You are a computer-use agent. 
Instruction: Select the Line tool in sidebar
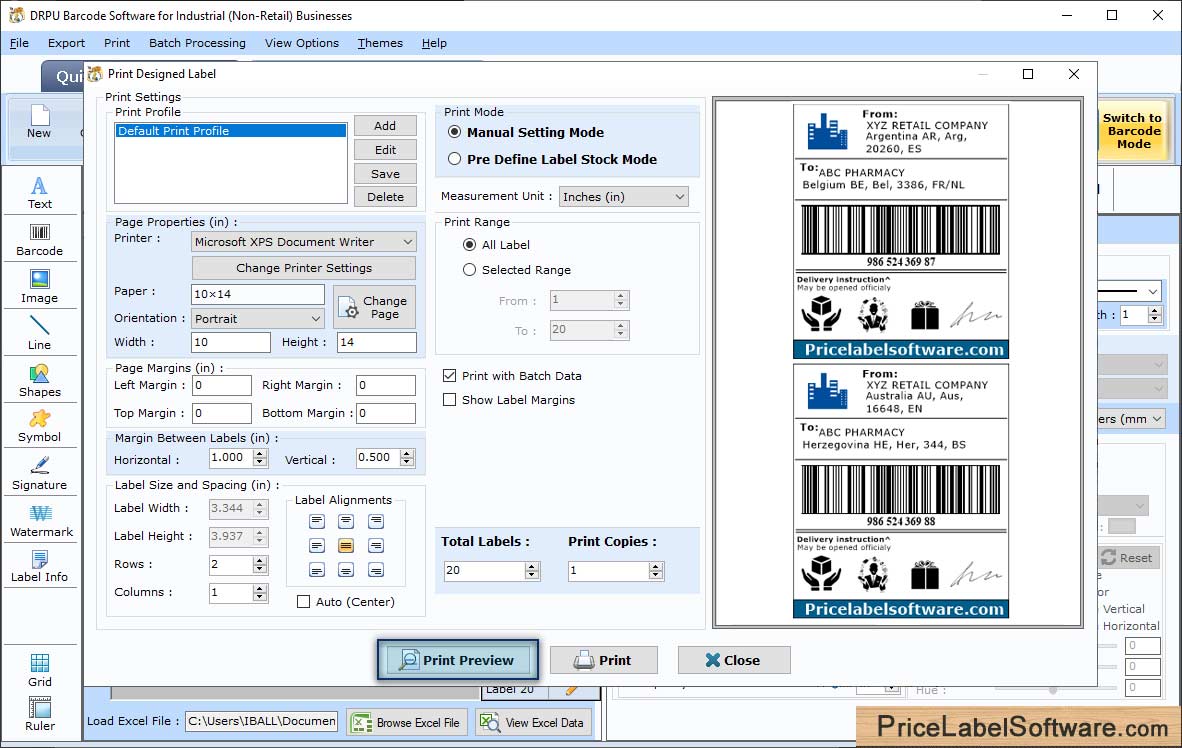[39, 333]
